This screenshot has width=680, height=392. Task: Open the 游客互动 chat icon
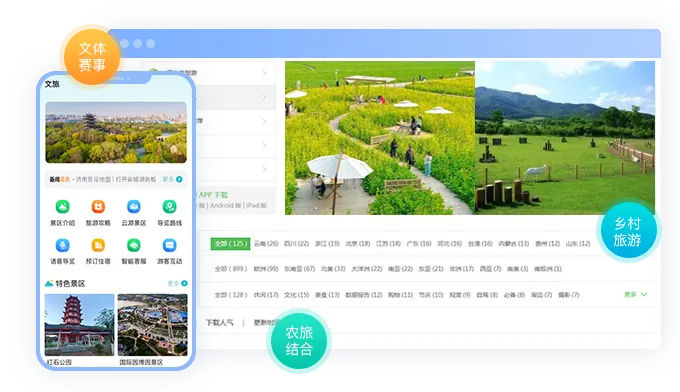[x=169, y=245]
